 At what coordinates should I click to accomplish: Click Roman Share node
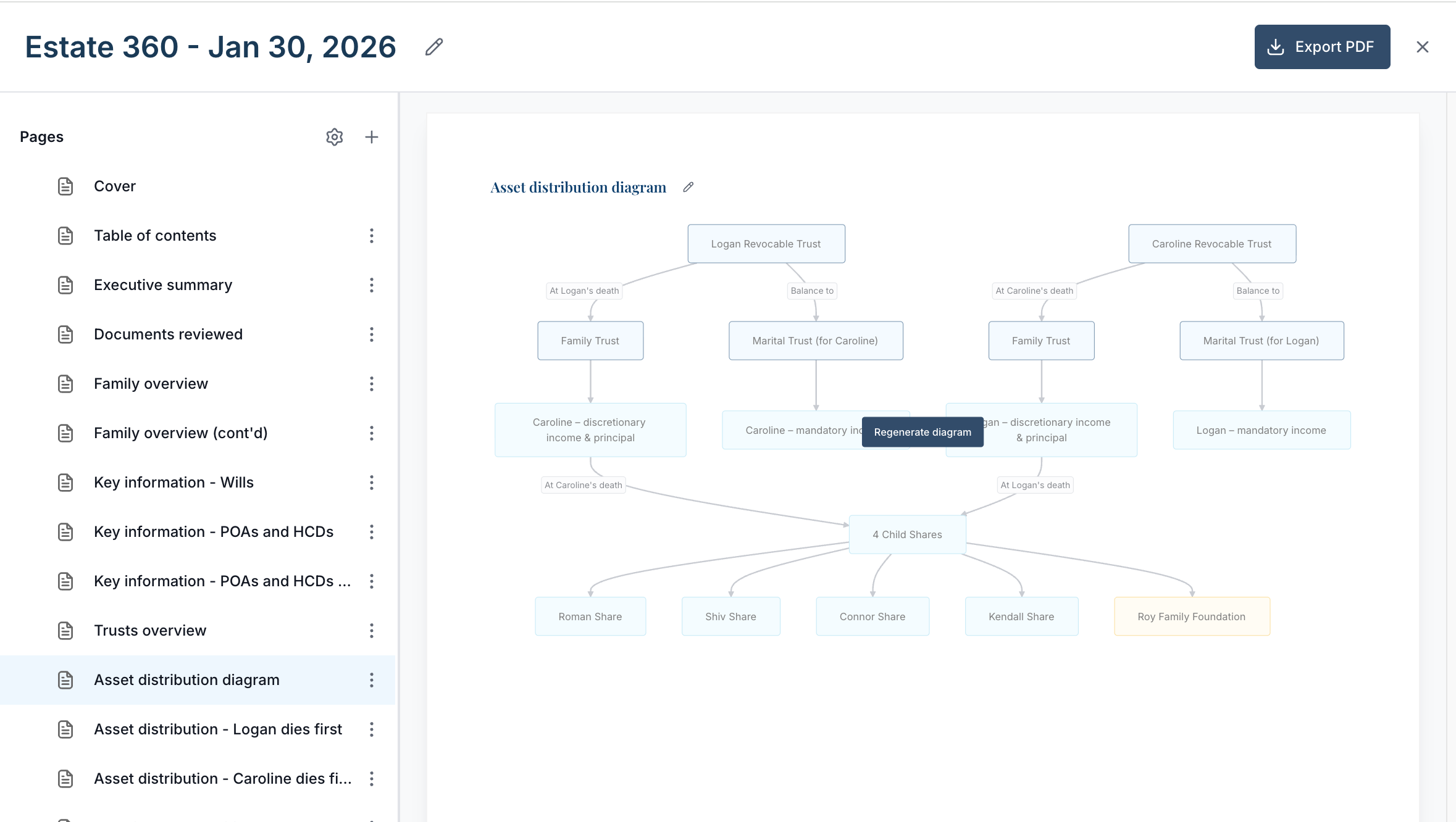(590, 616)
